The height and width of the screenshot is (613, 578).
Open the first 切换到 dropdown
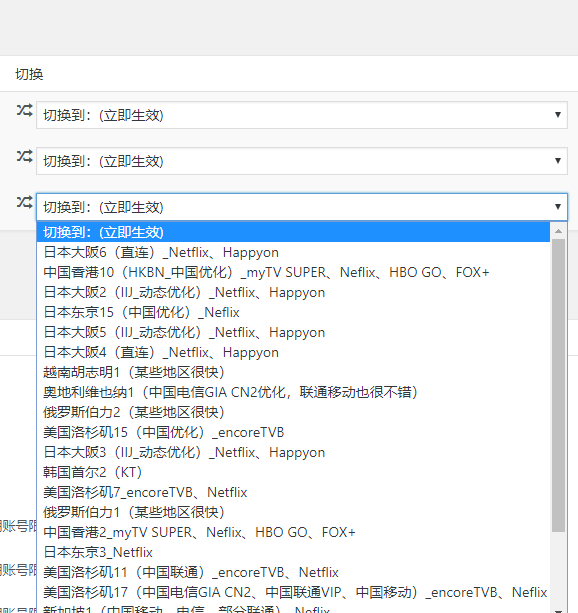[x=302, y=115]
